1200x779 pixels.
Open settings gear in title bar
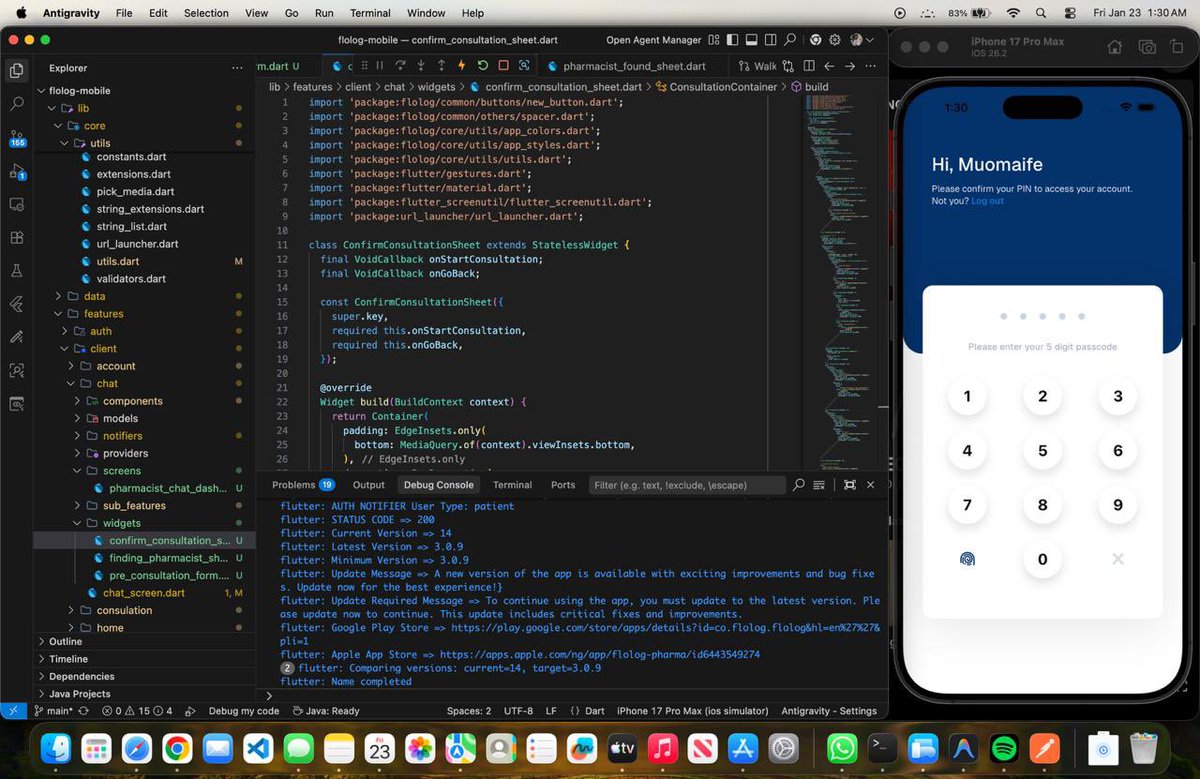coord(835,40)
